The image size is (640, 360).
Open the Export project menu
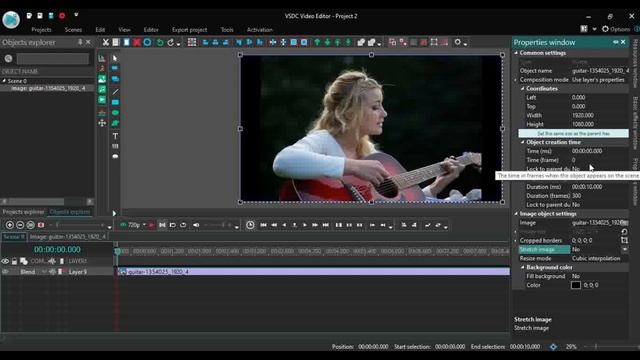(x=189, y=30)
